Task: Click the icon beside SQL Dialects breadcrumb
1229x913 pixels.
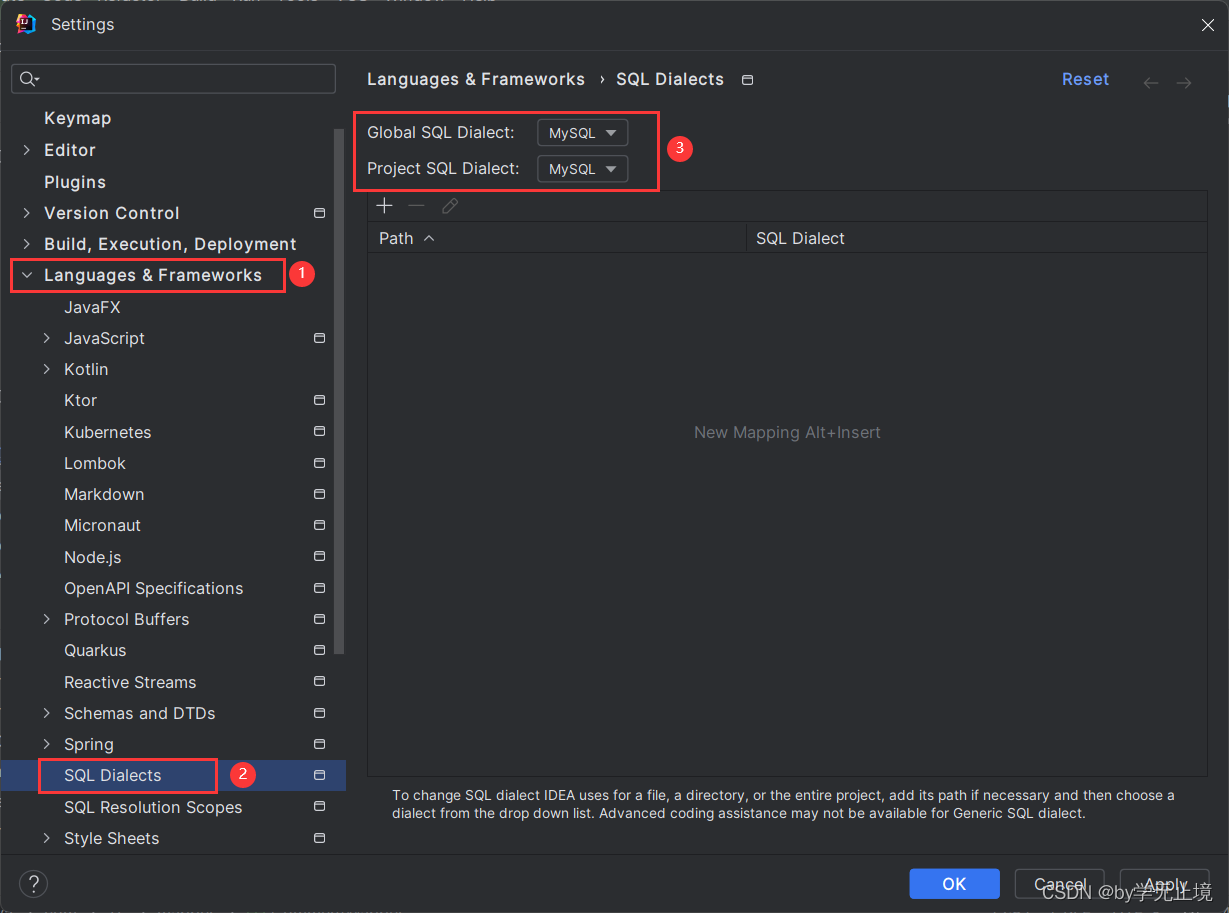Action: coord(747,79)
